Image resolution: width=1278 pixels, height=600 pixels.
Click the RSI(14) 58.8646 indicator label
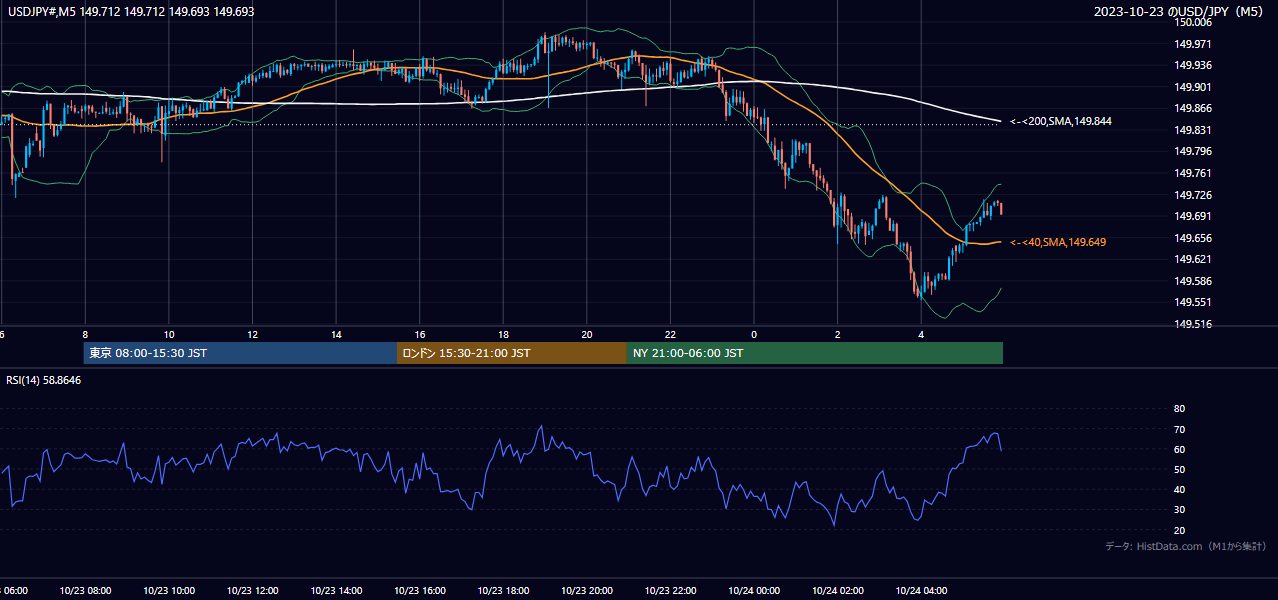coord(44,380)
